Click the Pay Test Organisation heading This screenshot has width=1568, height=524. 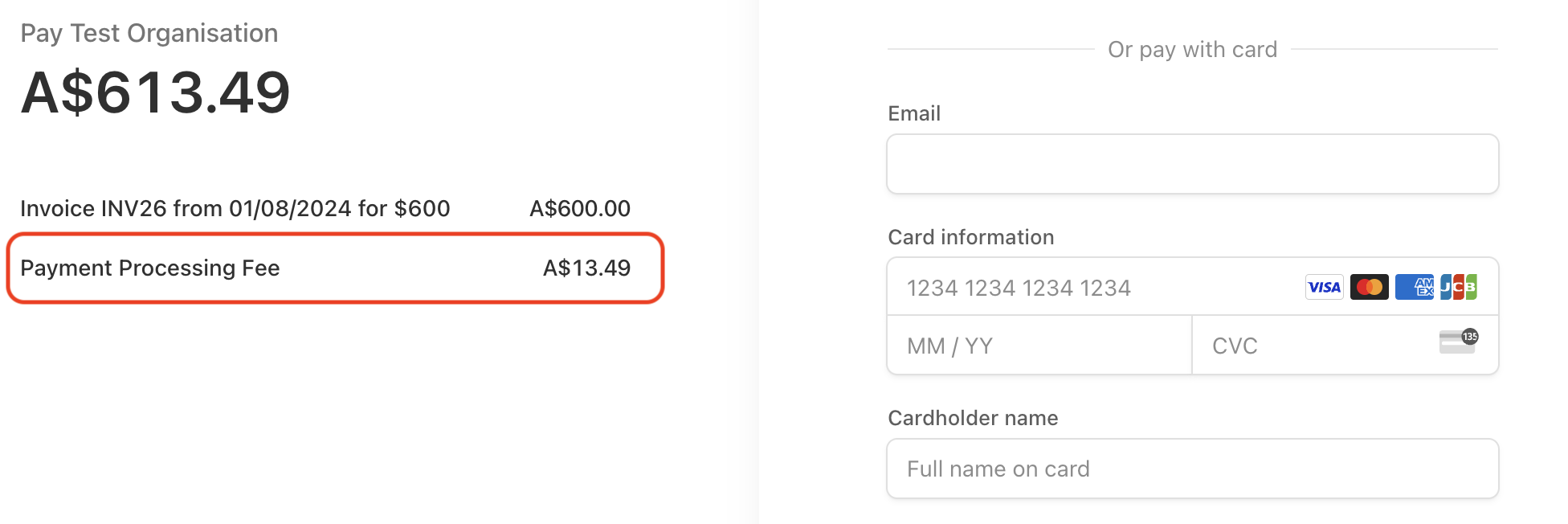tap(149, 33)
